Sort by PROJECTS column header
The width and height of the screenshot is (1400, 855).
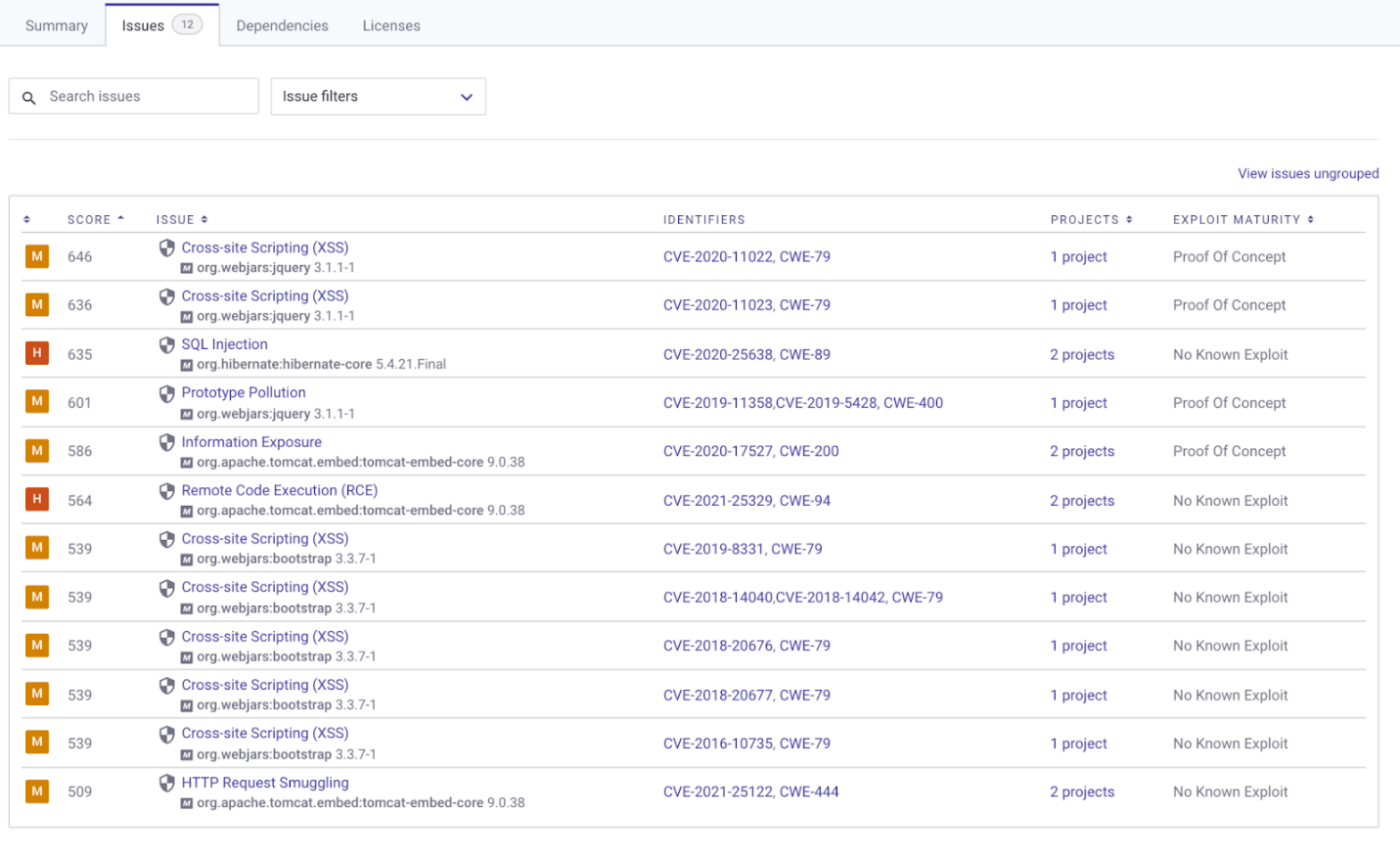tap(1091, 219)
